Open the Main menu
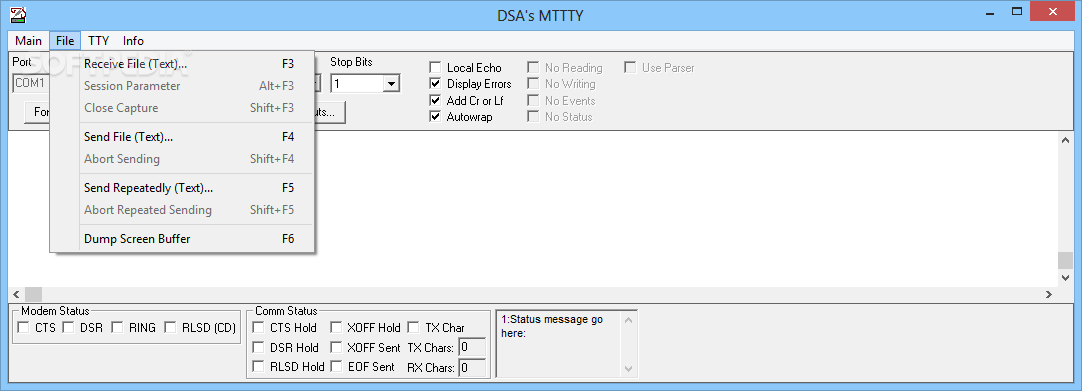 [x=28, y=41]
